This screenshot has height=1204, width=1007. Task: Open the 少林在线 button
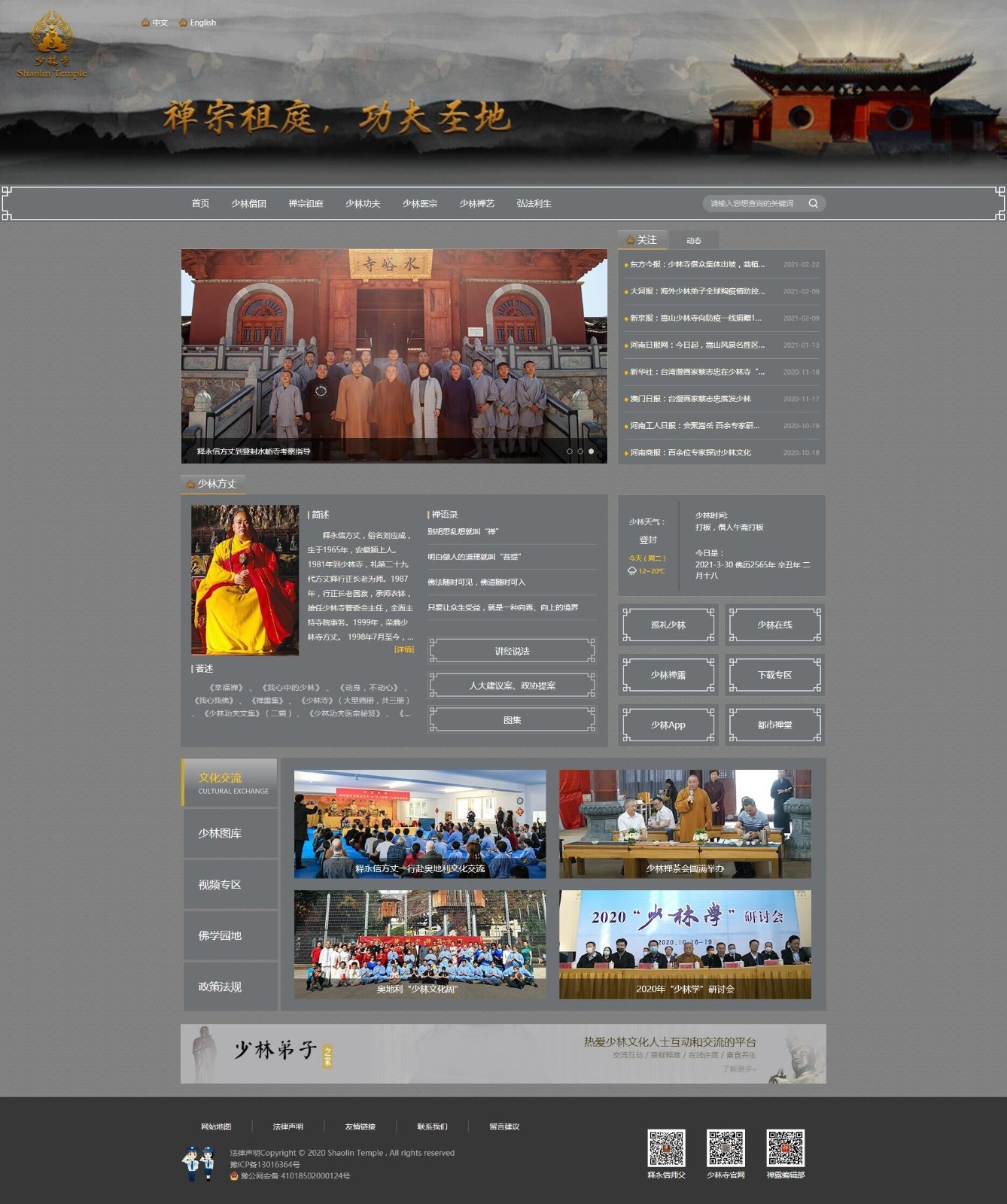(x=774, y=625)
